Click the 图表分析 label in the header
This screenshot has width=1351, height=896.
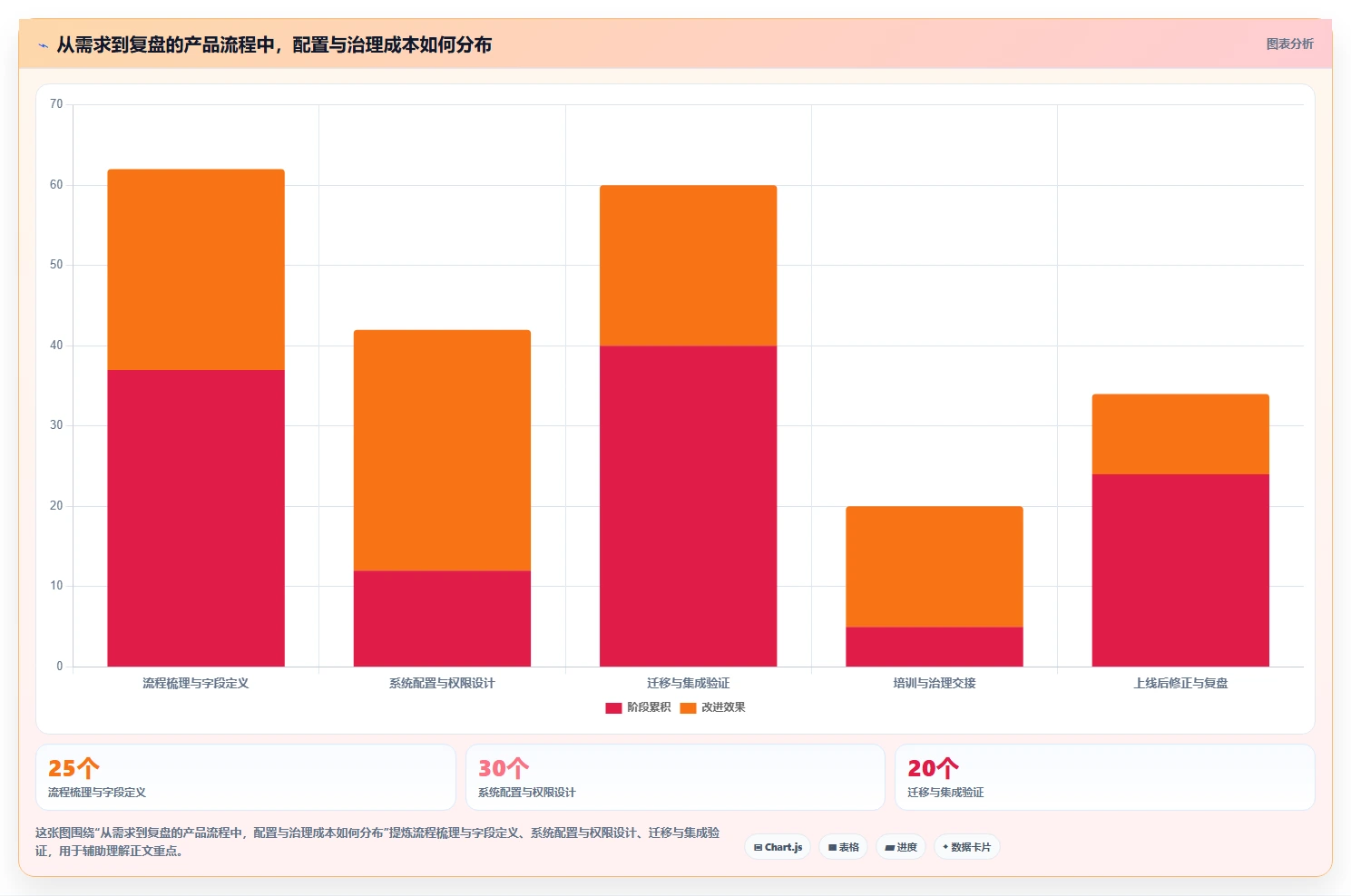1289,44
